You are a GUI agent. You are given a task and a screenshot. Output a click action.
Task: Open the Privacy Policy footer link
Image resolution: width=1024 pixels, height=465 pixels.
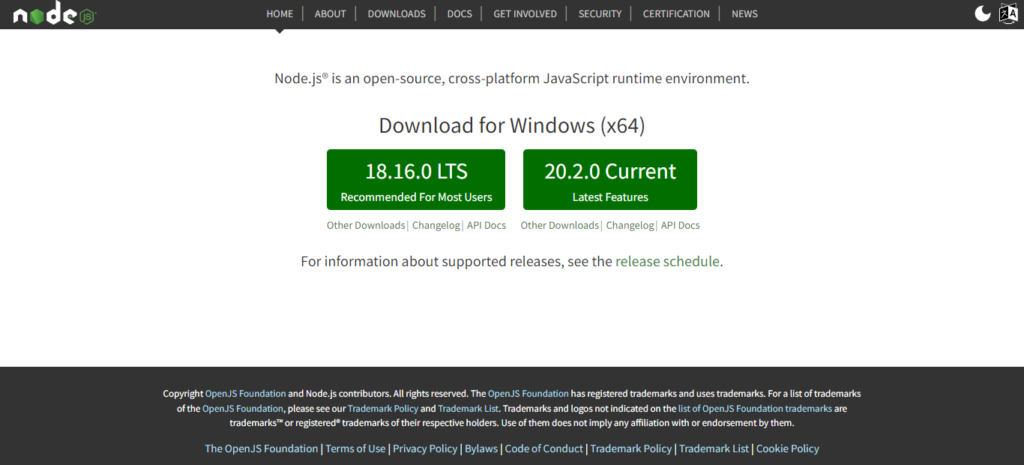[x=425, y=449]
